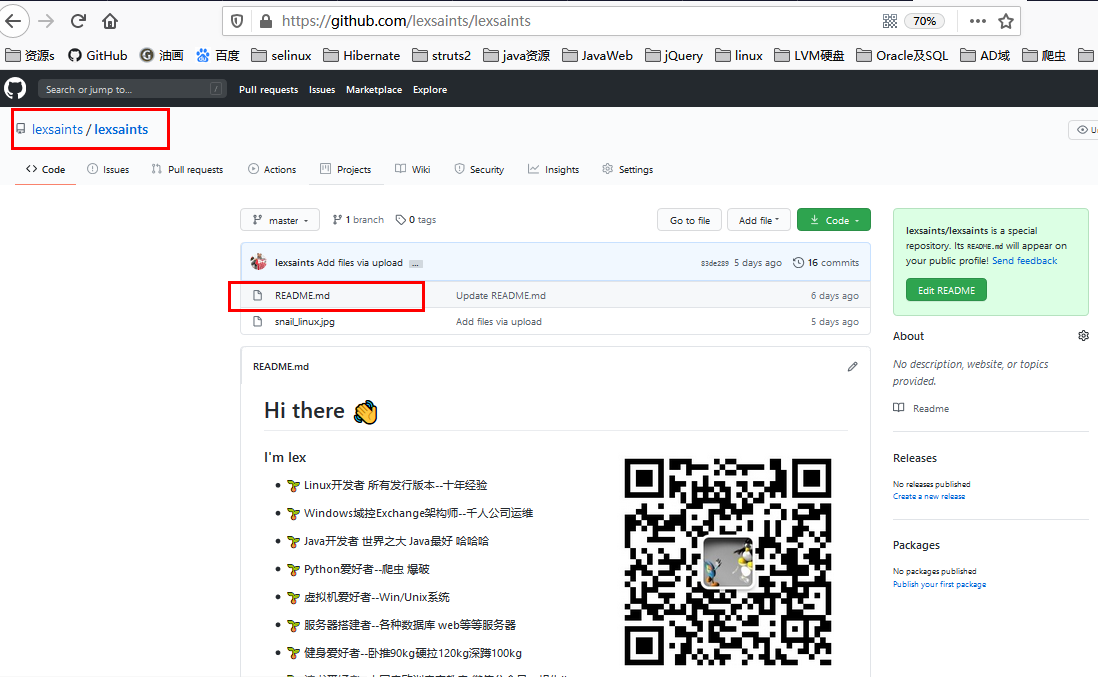
Task: Click the bold lexsaints repository name link
Action: click(121, 130)
